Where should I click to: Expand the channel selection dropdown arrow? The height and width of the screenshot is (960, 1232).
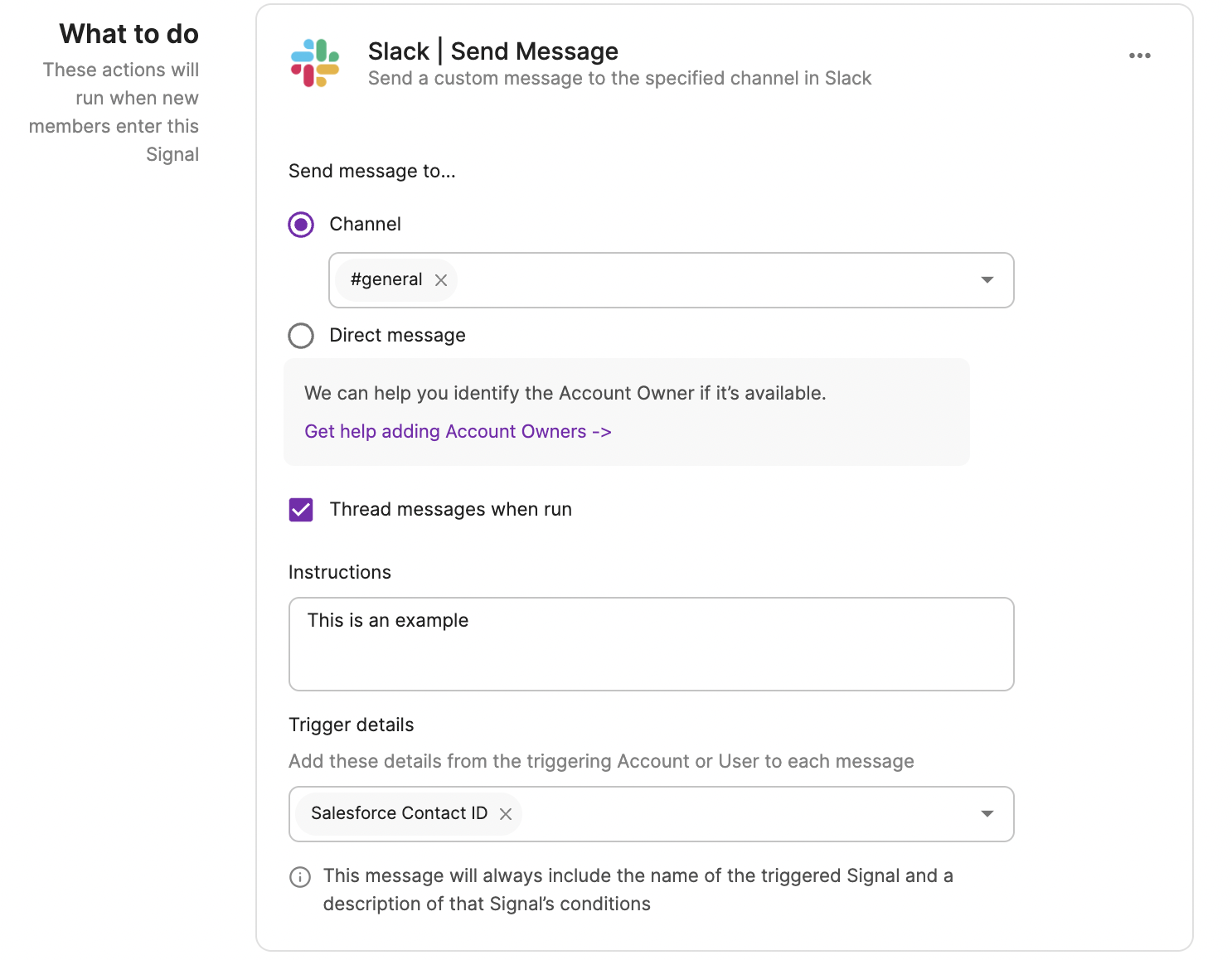987,280
